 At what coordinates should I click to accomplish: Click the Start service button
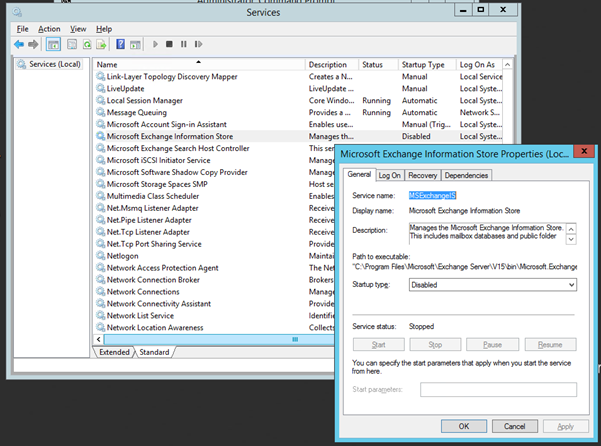pos(378,344)
